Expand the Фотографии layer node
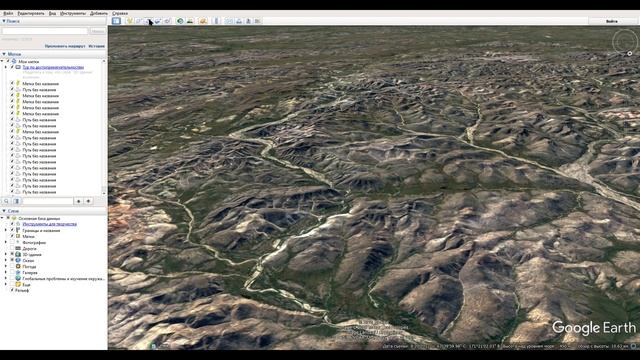 6,242
